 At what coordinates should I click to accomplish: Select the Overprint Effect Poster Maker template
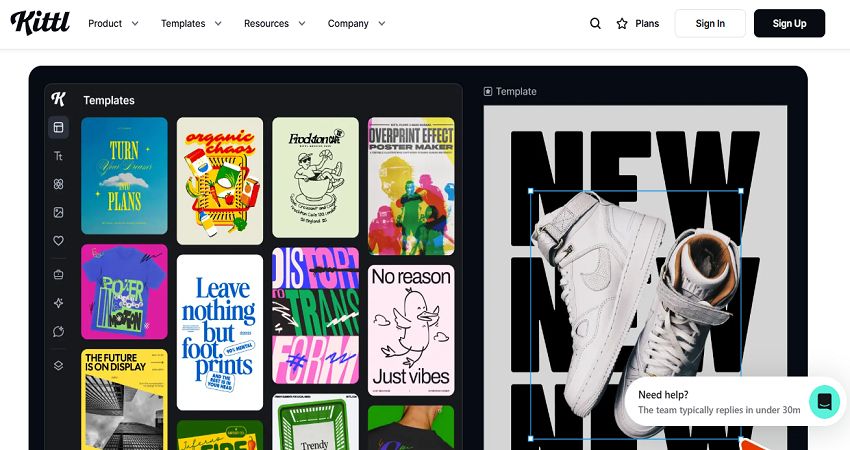tap(411, 186)
